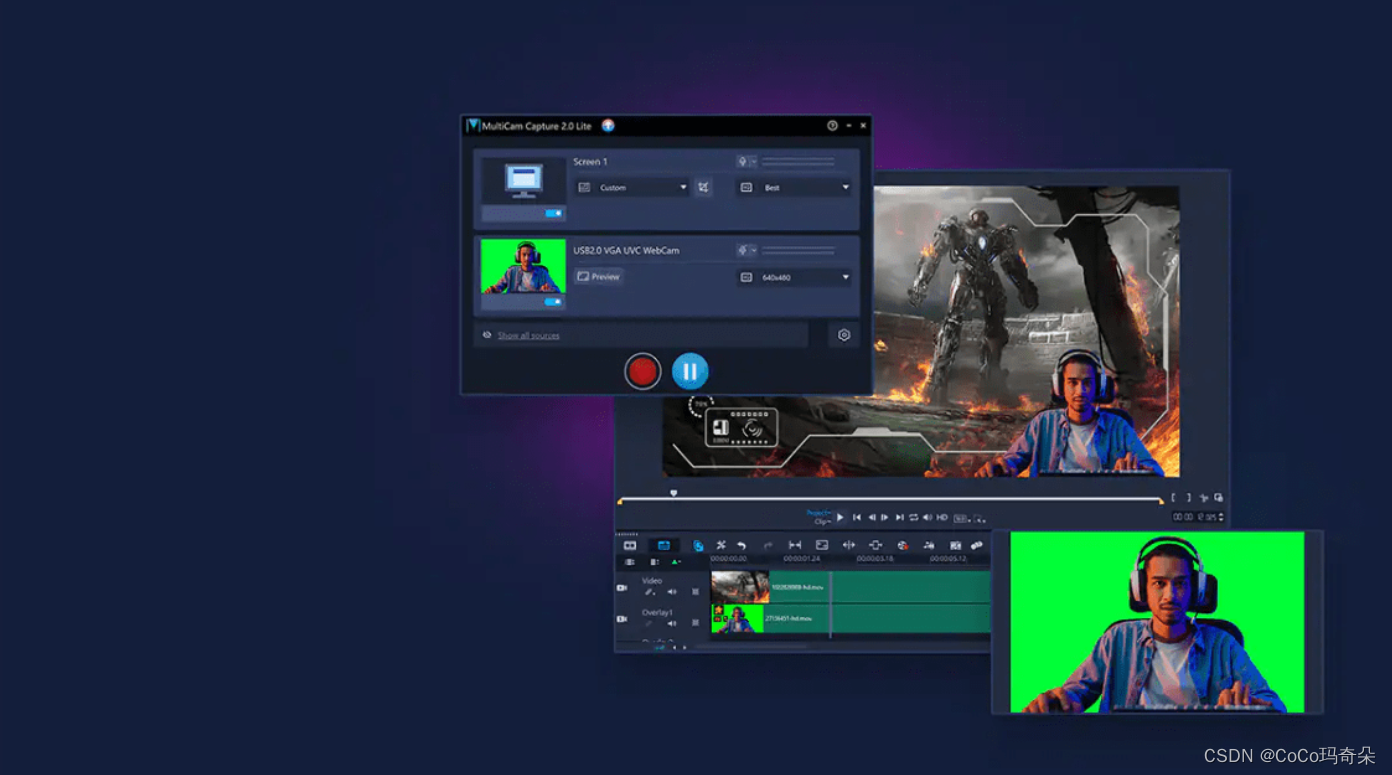
Task: Select the Screen 1 monitor thumbnail
Action: point(523,181)
